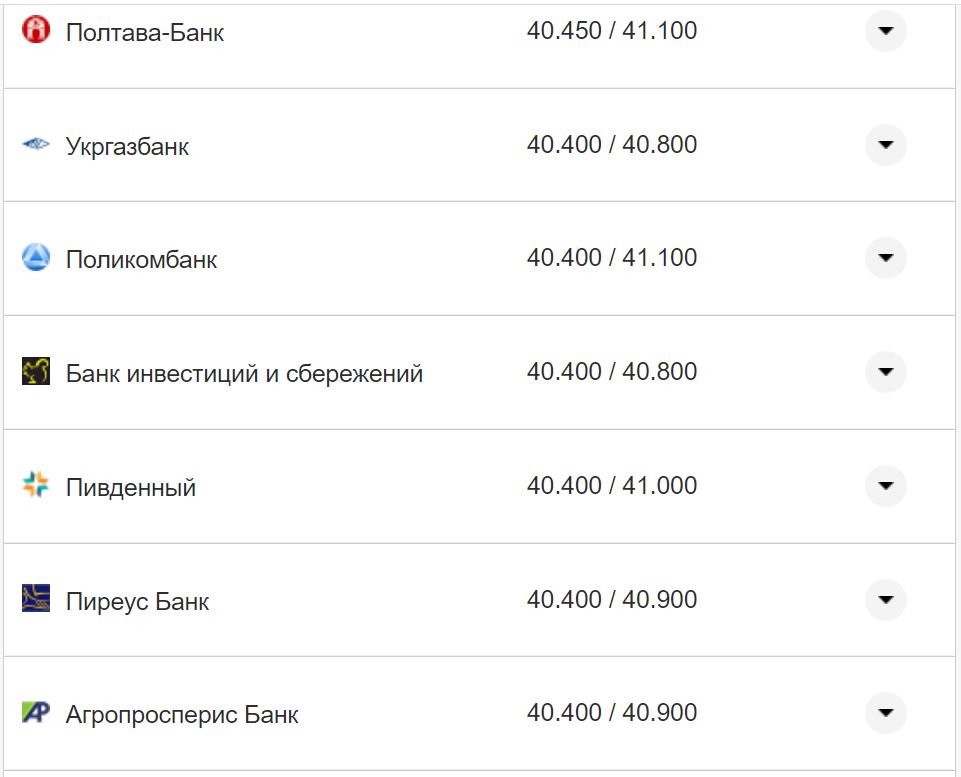Open the Укргазбанк name link
Screen dimensions: 961x777
point(124,144)
